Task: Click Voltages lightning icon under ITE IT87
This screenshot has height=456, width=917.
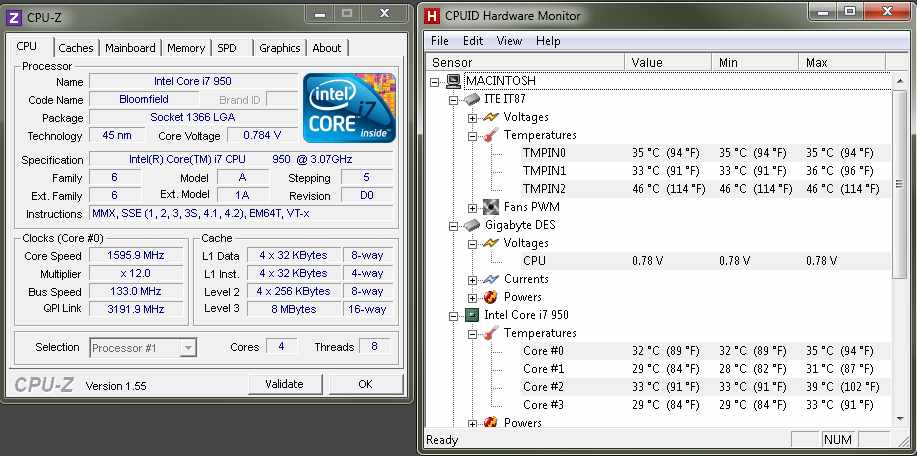Action: tap(491, 117)
